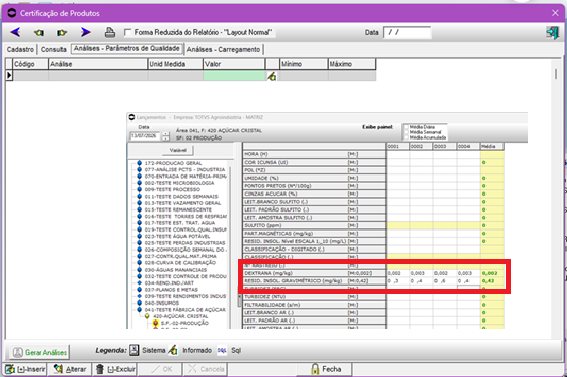Click the Fecha button
This screenshot has width=567, height=377.
point(325,369)
